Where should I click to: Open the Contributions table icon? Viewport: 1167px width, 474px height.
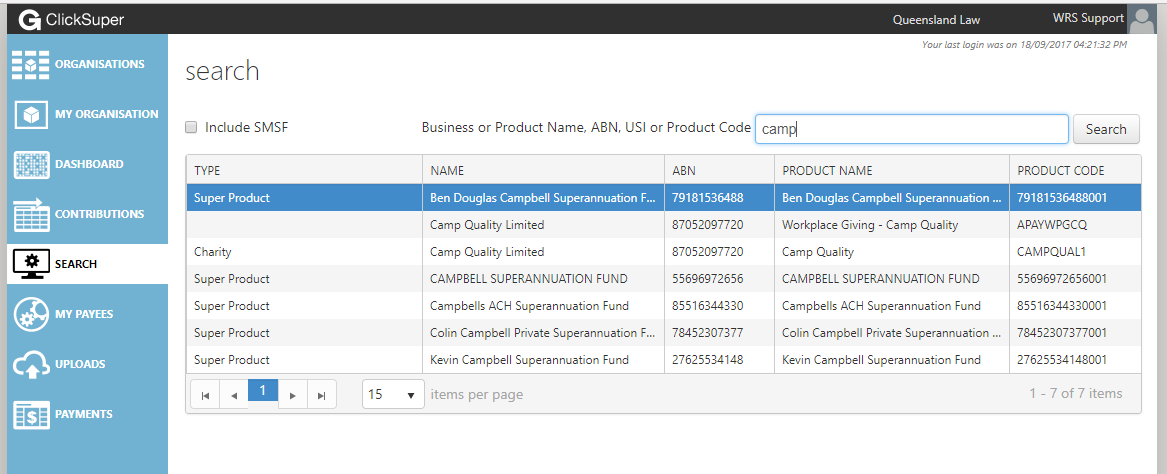pos(31,214)
